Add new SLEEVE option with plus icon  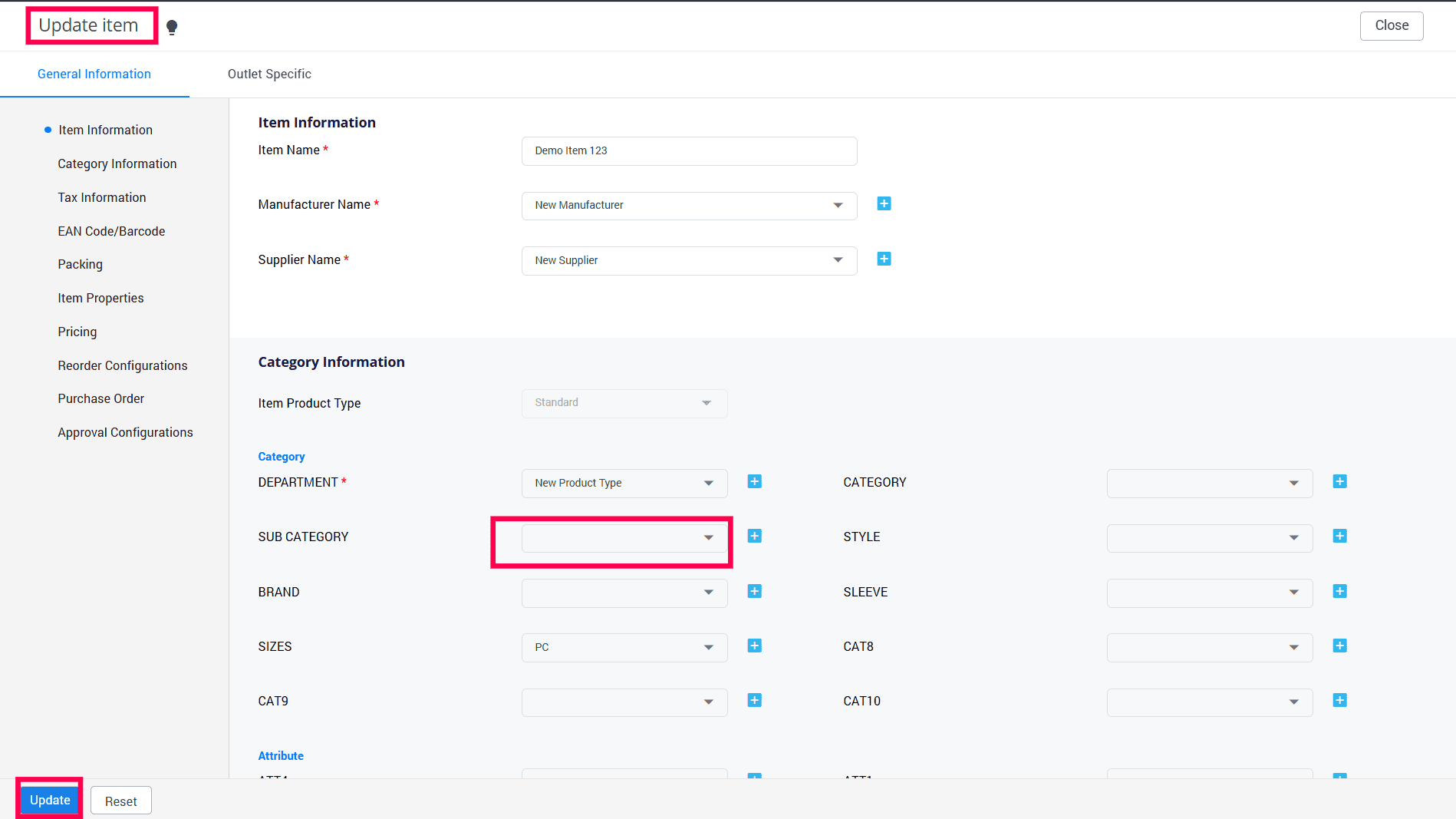coord(1339,591)
